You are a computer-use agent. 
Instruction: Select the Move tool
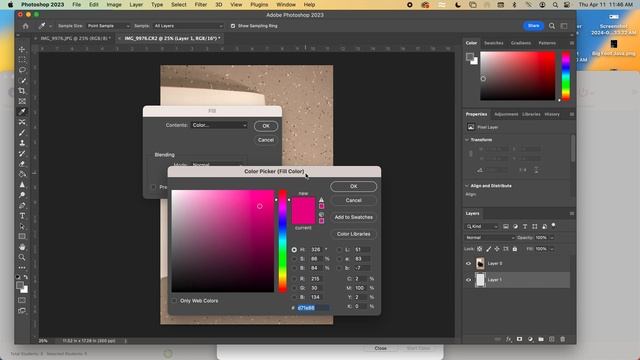[x=22, y=49]
